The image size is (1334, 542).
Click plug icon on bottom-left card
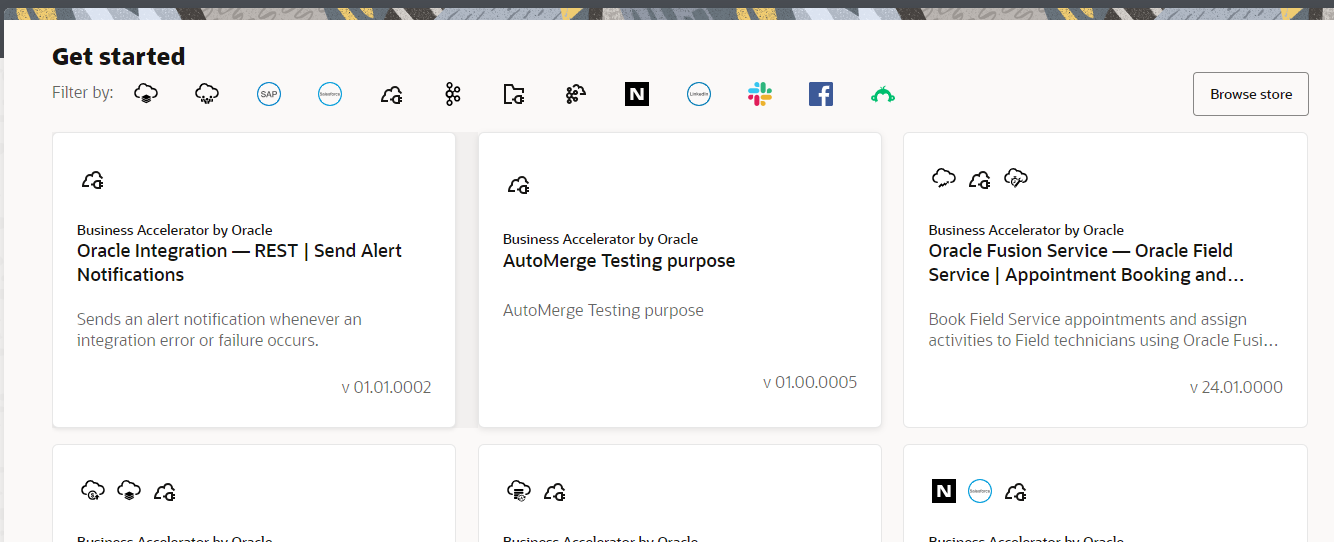[165, 491]
